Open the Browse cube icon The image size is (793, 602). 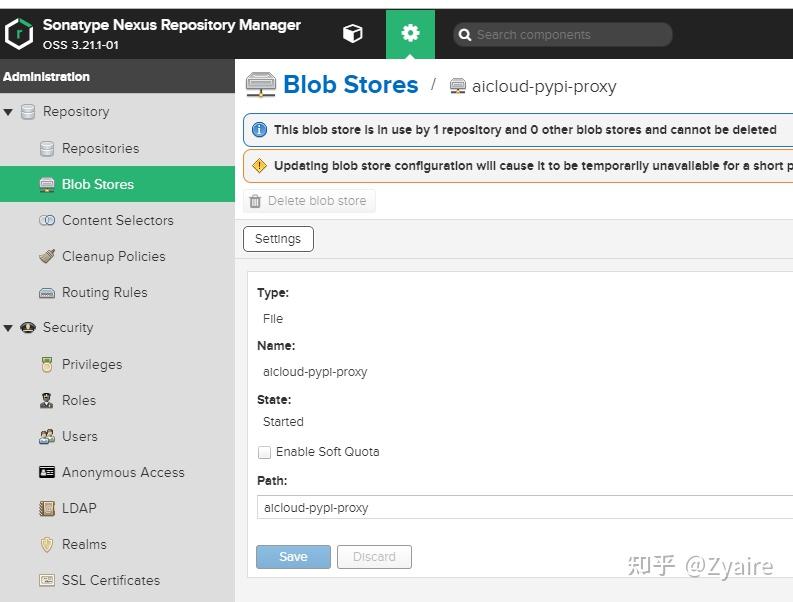(353, 33)
